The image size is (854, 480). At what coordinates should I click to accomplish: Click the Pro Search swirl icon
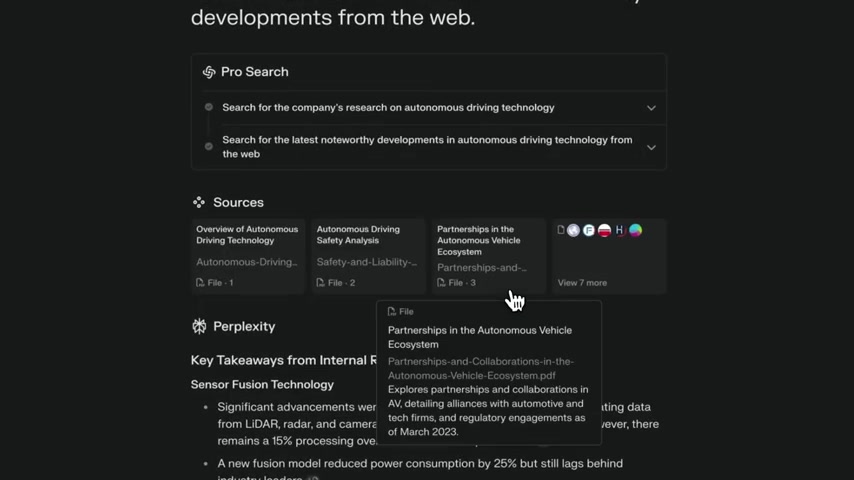point(209,72)
